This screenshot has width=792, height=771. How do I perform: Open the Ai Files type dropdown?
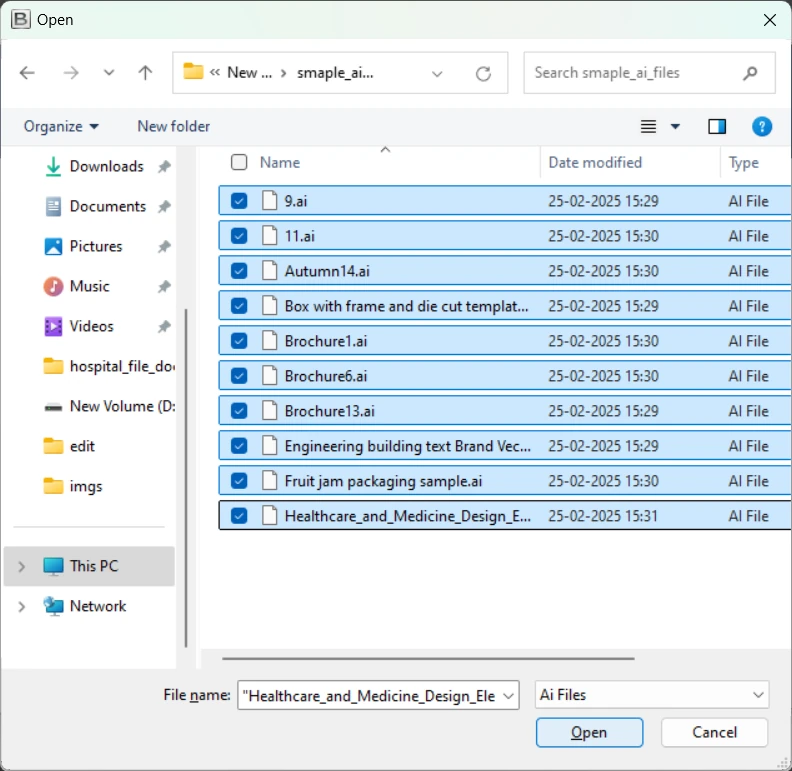coord(651,694)
